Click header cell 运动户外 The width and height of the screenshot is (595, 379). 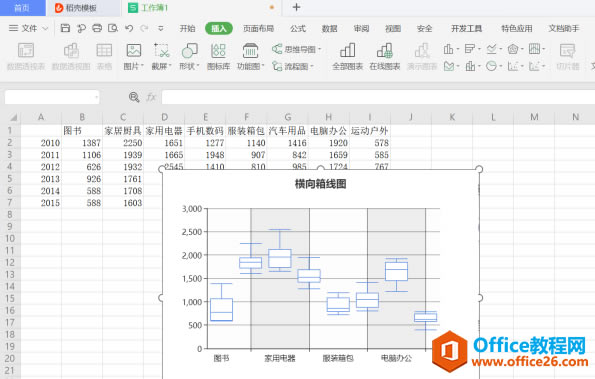coord(370,131)
